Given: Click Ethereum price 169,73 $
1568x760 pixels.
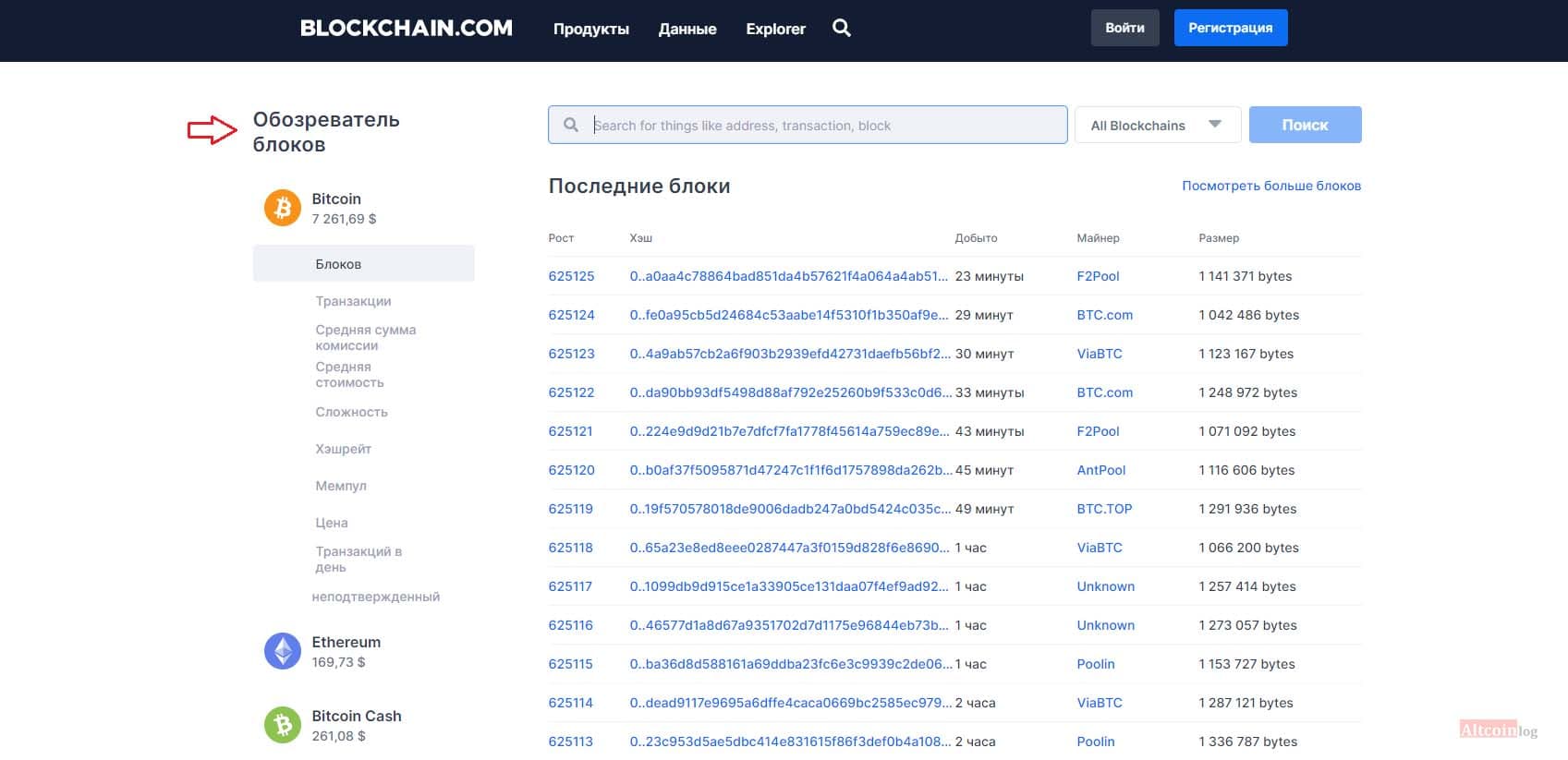Looking at the screenshot, I should coord(338,662).
